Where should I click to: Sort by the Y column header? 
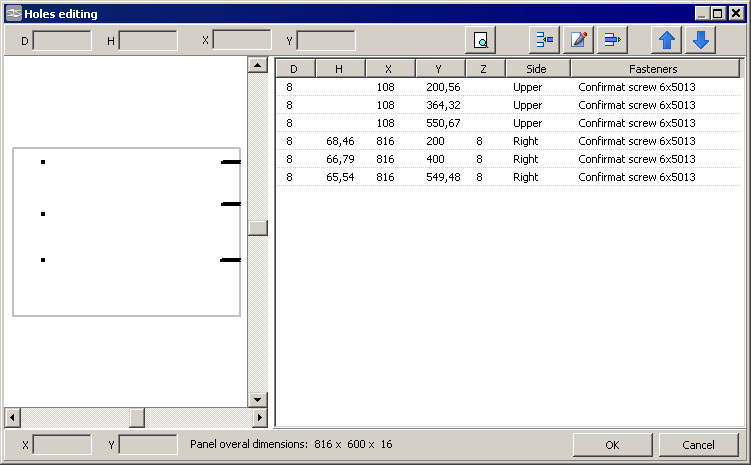pos(440,68)
